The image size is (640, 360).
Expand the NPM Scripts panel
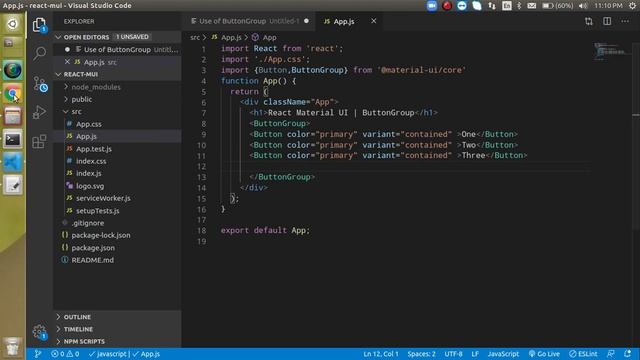coord(118,341)
